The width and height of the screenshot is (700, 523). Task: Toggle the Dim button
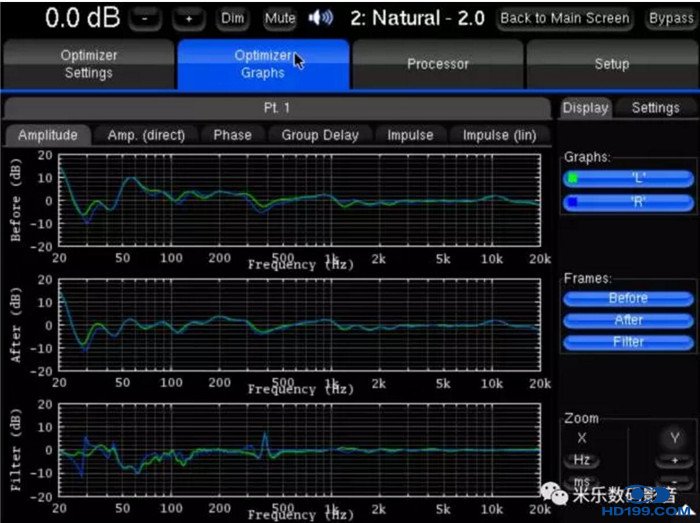[232, 18]
